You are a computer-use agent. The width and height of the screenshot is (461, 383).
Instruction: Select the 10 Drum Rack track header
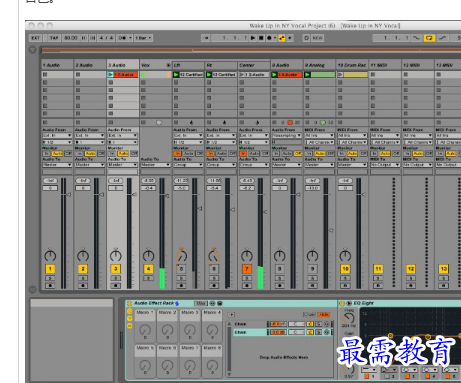352,65
